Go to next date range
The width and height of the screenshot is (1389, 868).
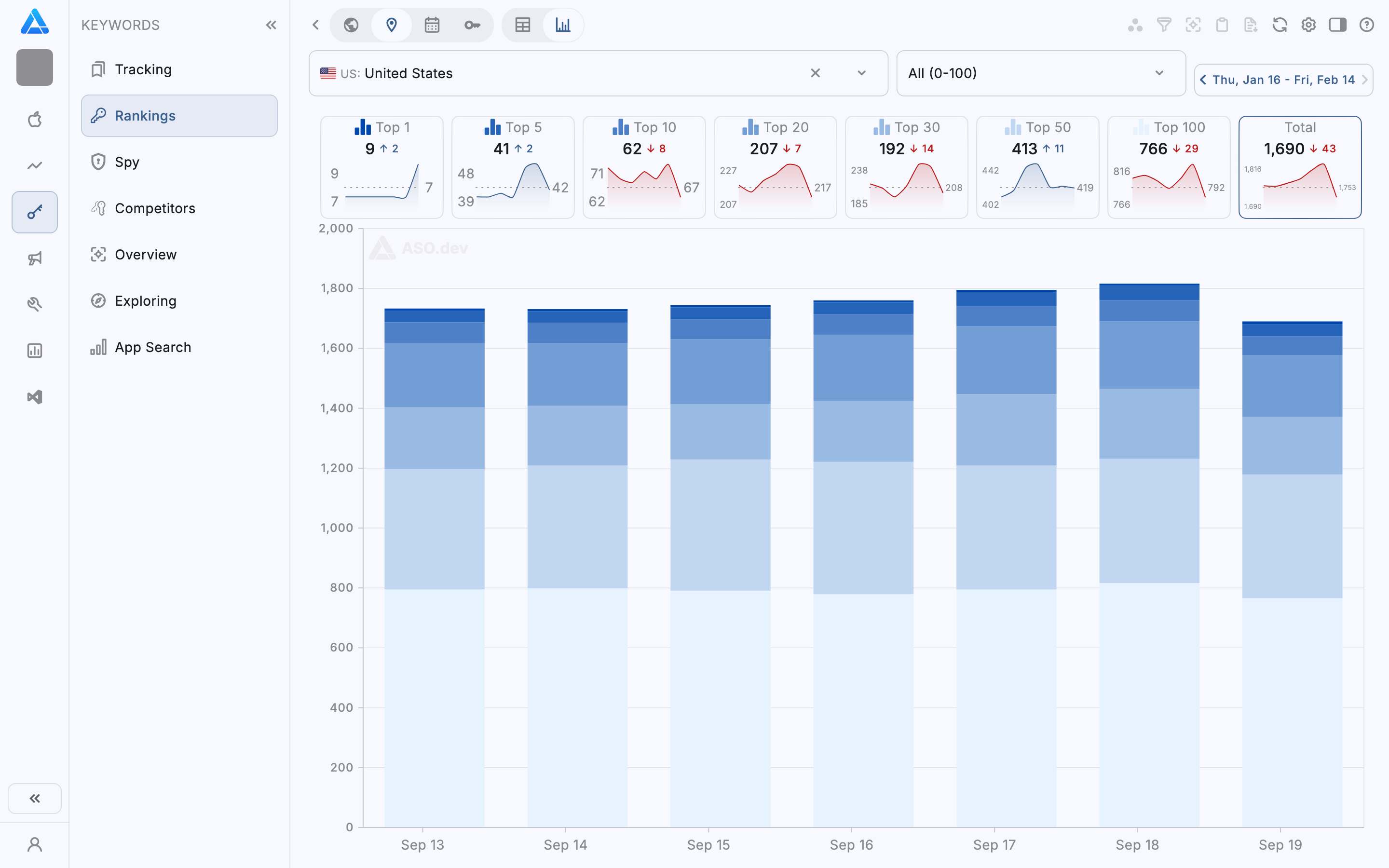click(x=1365, y=80)
